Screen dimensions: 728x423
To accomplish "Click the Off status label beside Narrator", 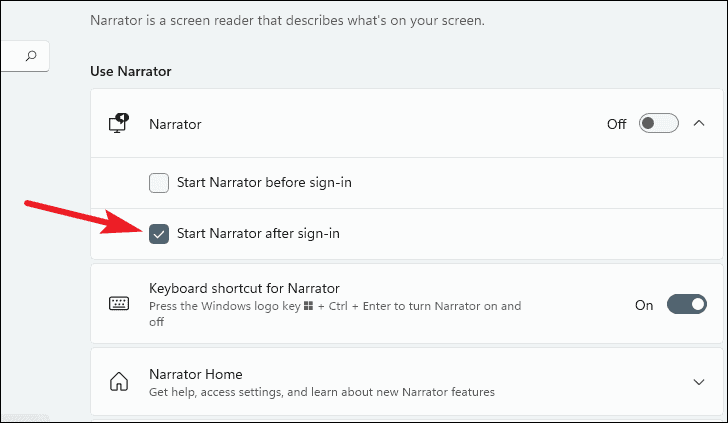I will (x=617, y=124).
